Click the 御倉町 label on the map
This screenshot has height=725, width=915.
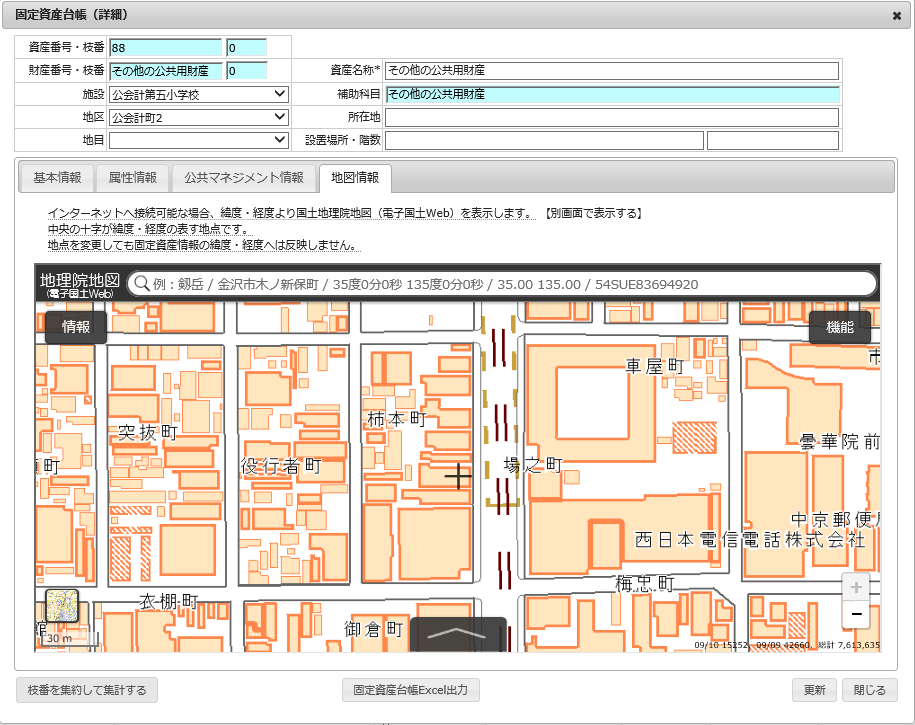click(x=373, y=629)
